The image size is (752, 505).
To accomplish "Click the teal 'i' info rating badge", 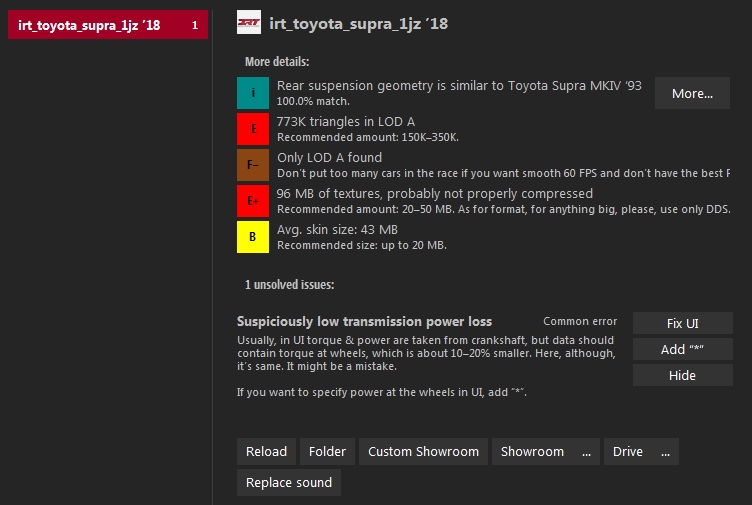I will pos(253,93).
